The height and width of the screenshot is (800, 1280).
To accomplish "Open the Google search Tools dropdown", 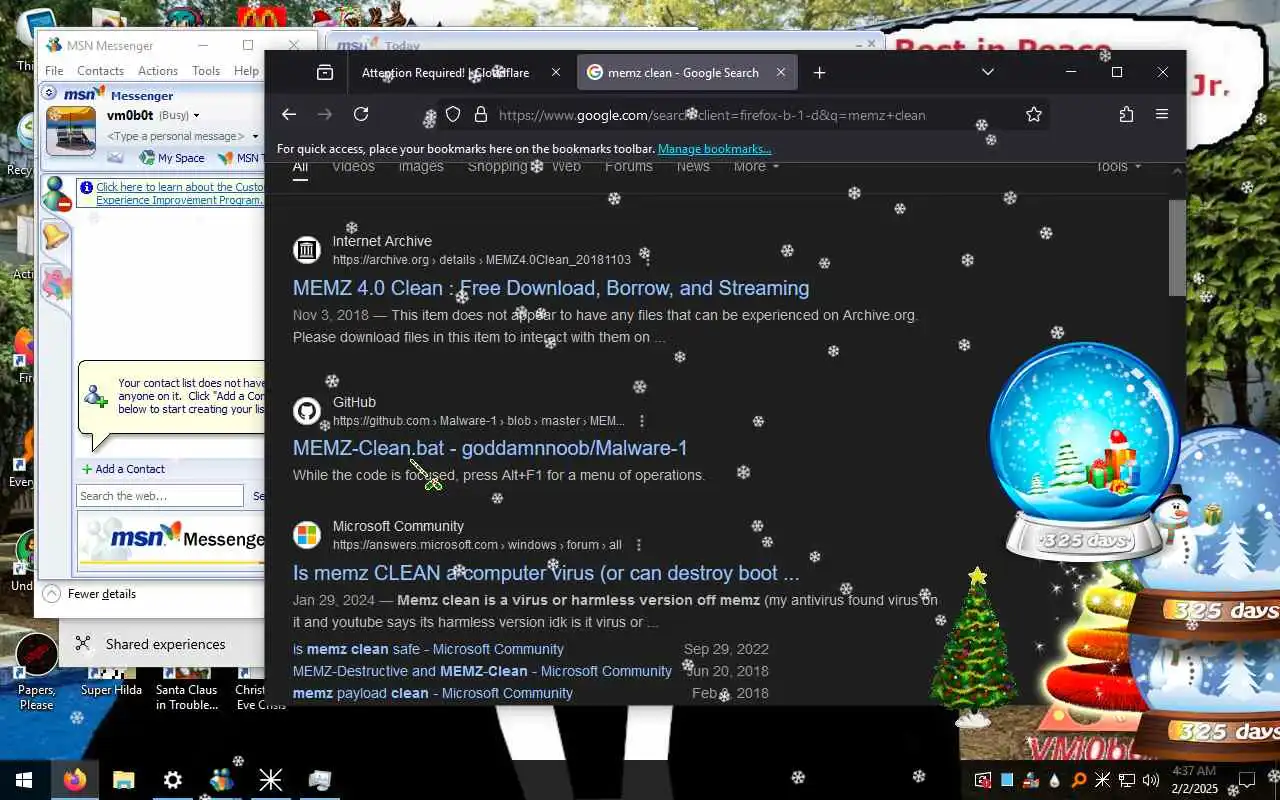I will tap(1118, 167).
